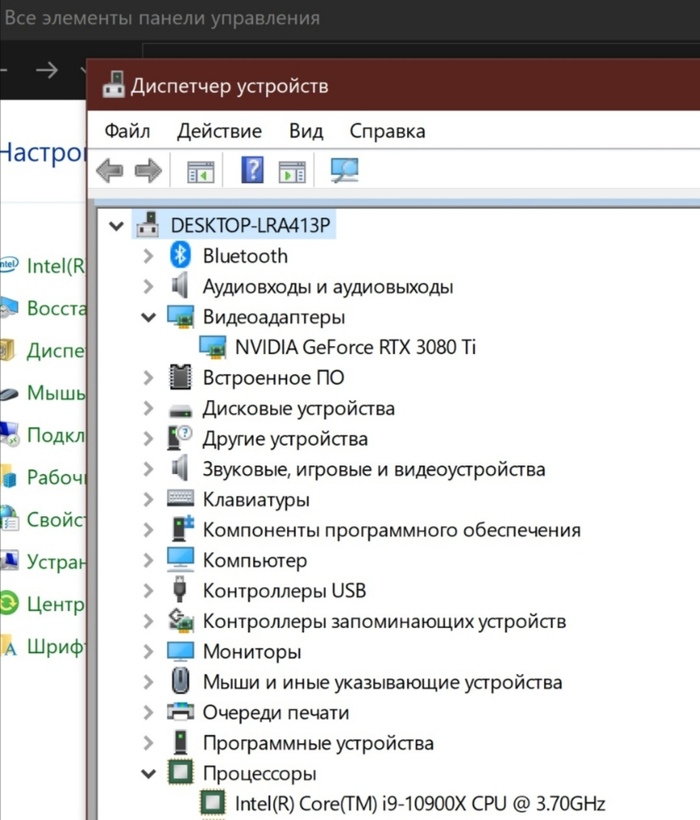Click the mouse icon beside Мыши и иные указывающие устройства
Image resolution: width=700 pixels, height=820 pixels.
tap(180, 681)
